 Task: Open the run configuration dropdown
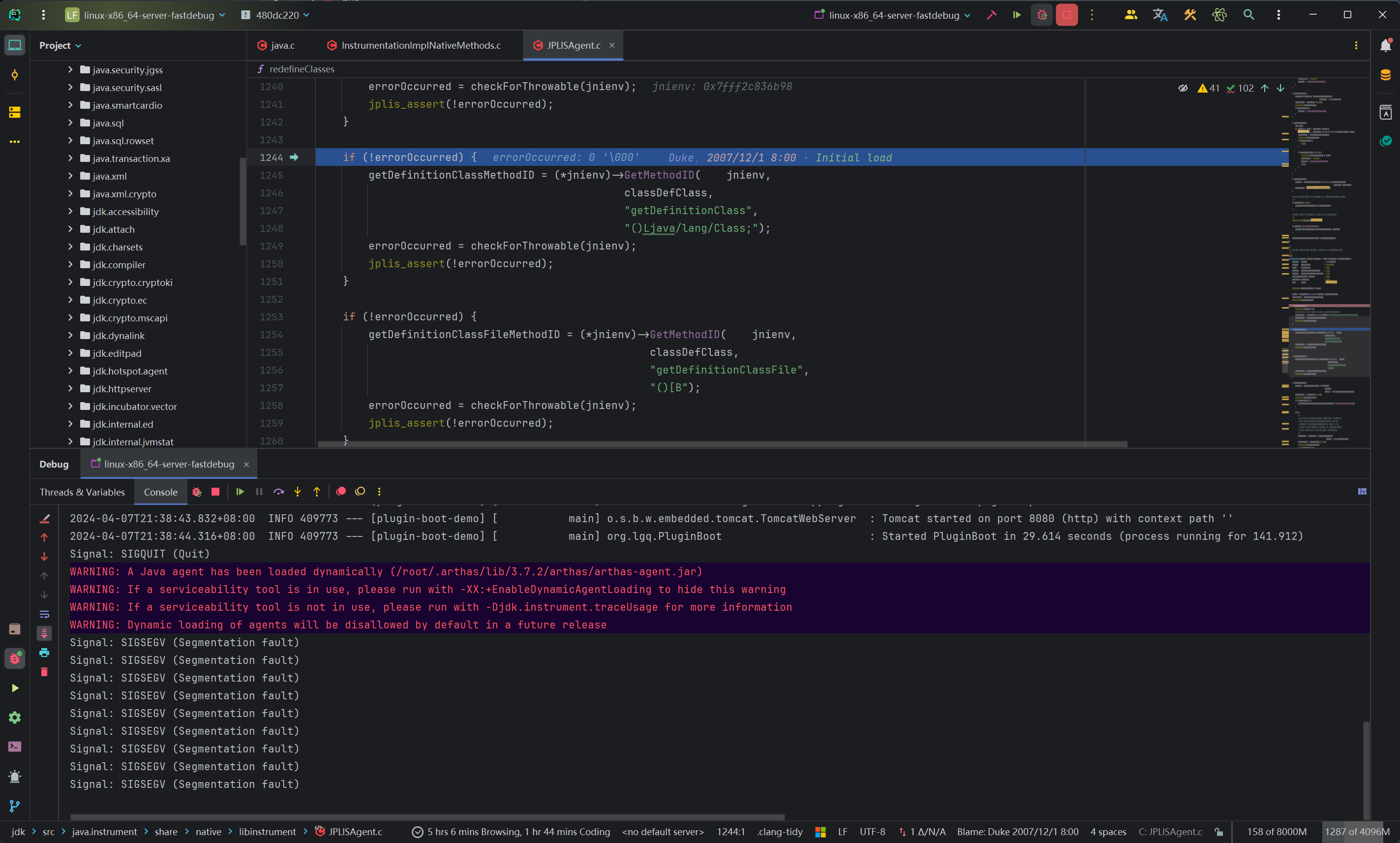tap(892, 15)
